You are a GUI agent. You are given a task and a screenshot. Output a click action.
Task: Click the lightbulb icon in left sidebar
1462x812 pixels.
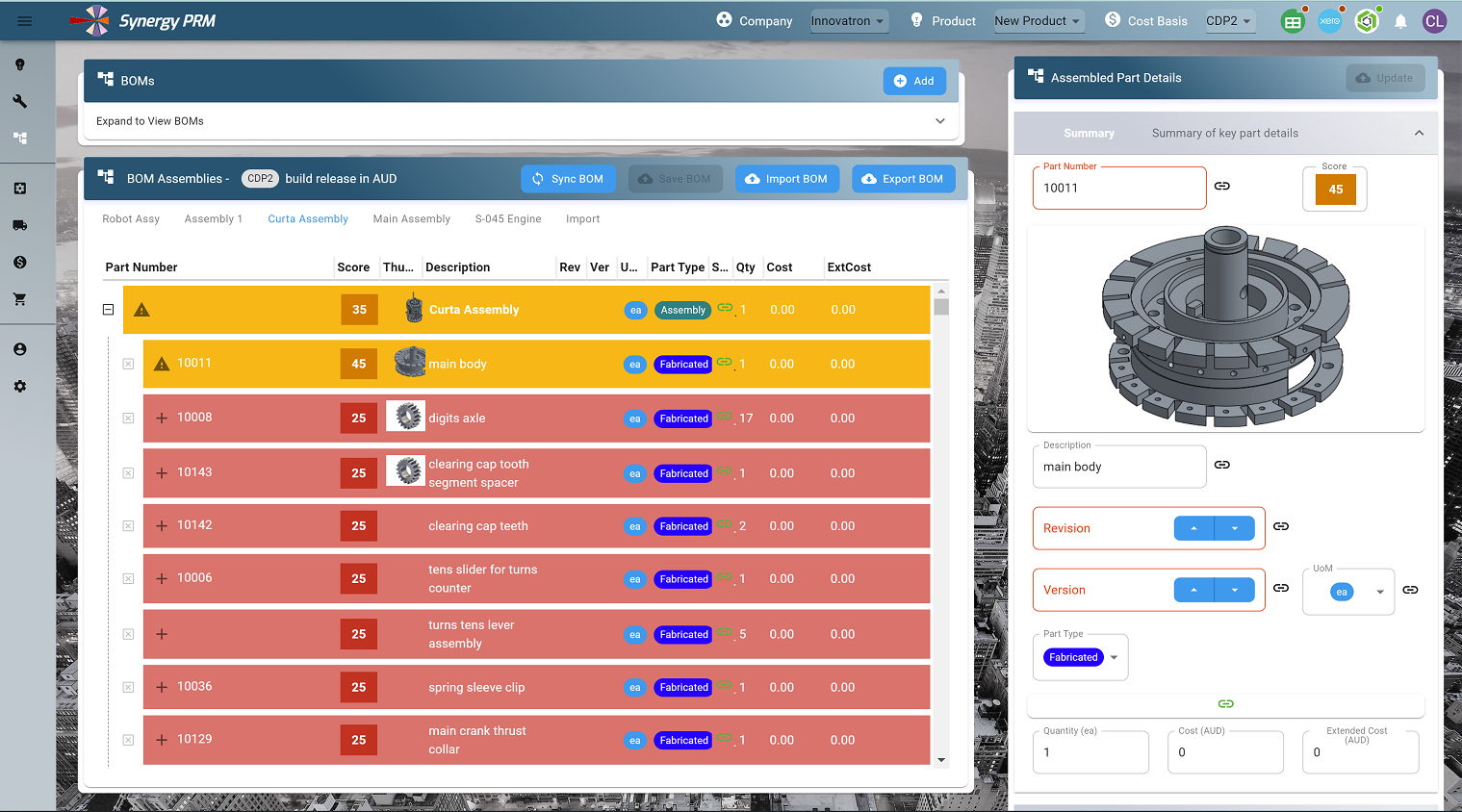19,64
